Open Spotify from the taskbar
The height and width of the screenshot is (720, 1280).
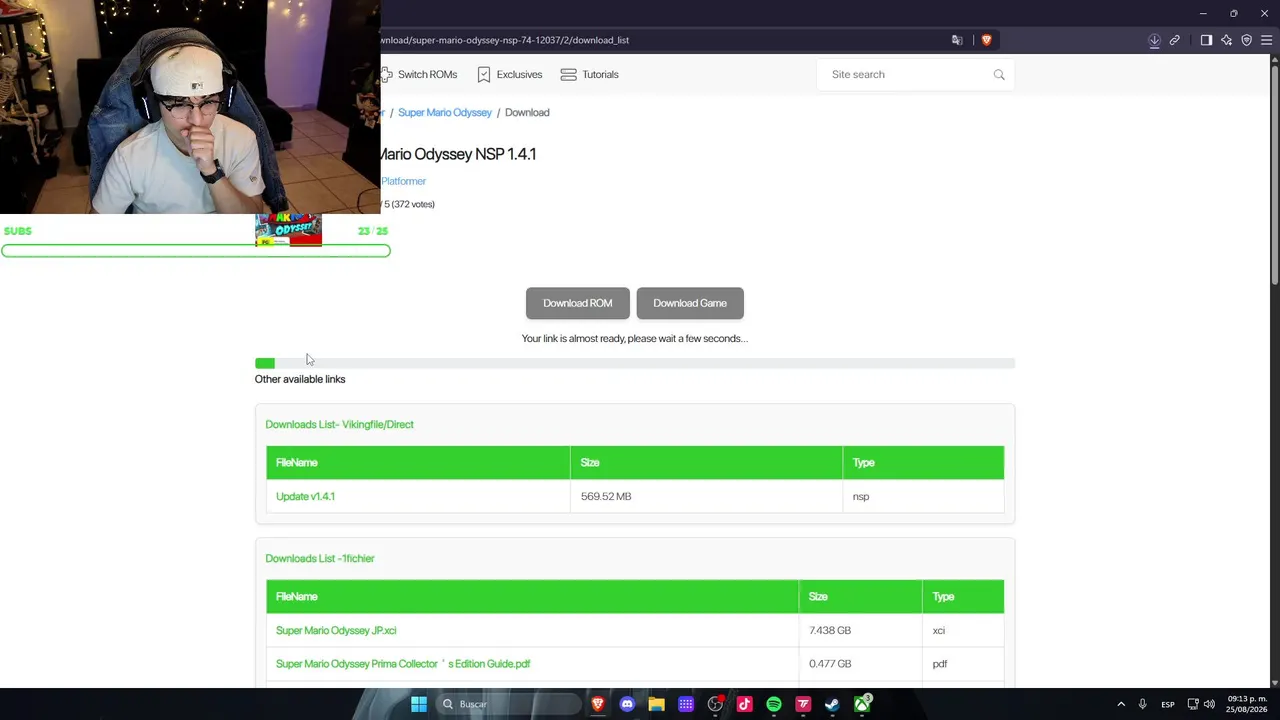click(x=774, y=704)
